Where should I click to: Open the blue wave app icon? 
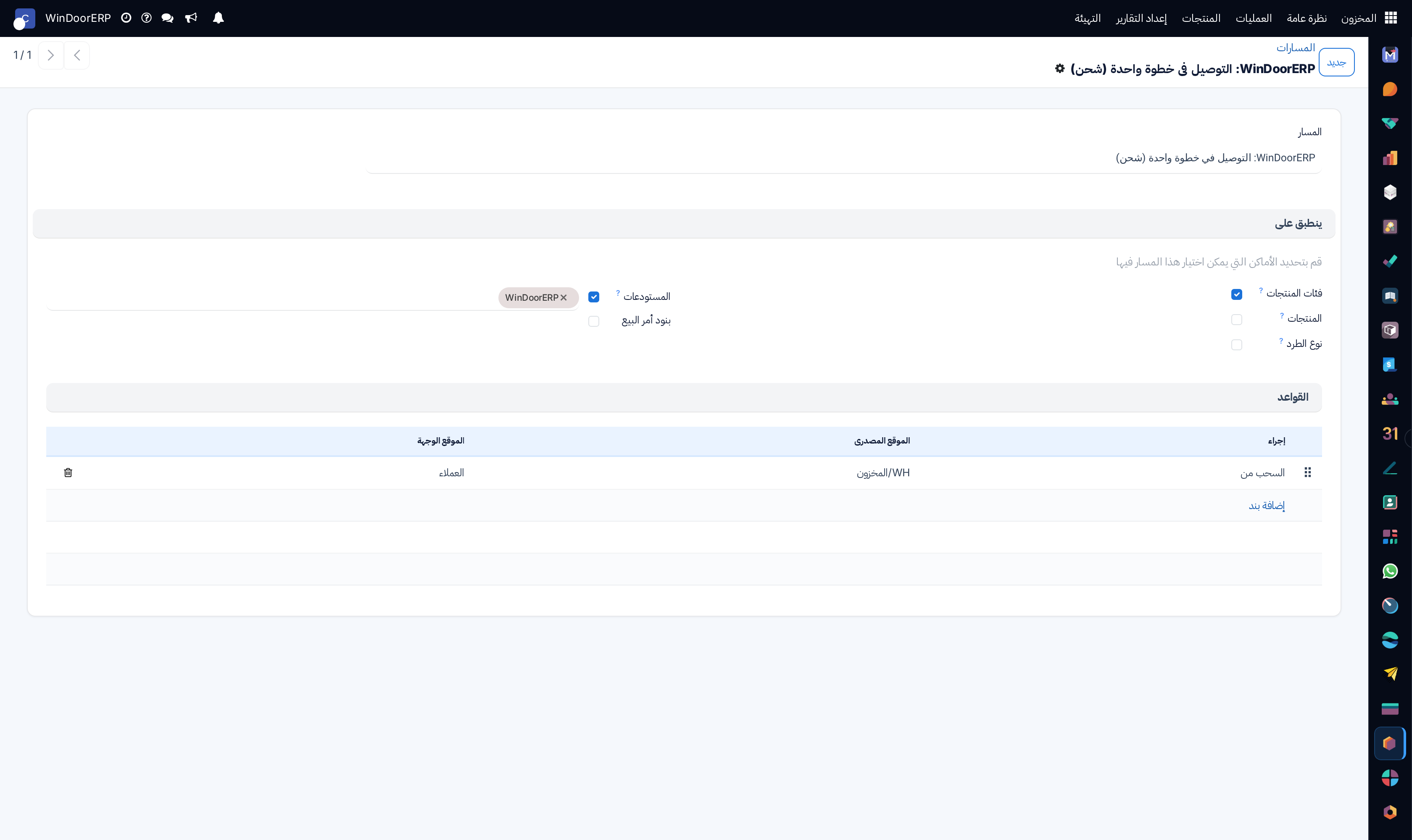[x=1390, y=640]
